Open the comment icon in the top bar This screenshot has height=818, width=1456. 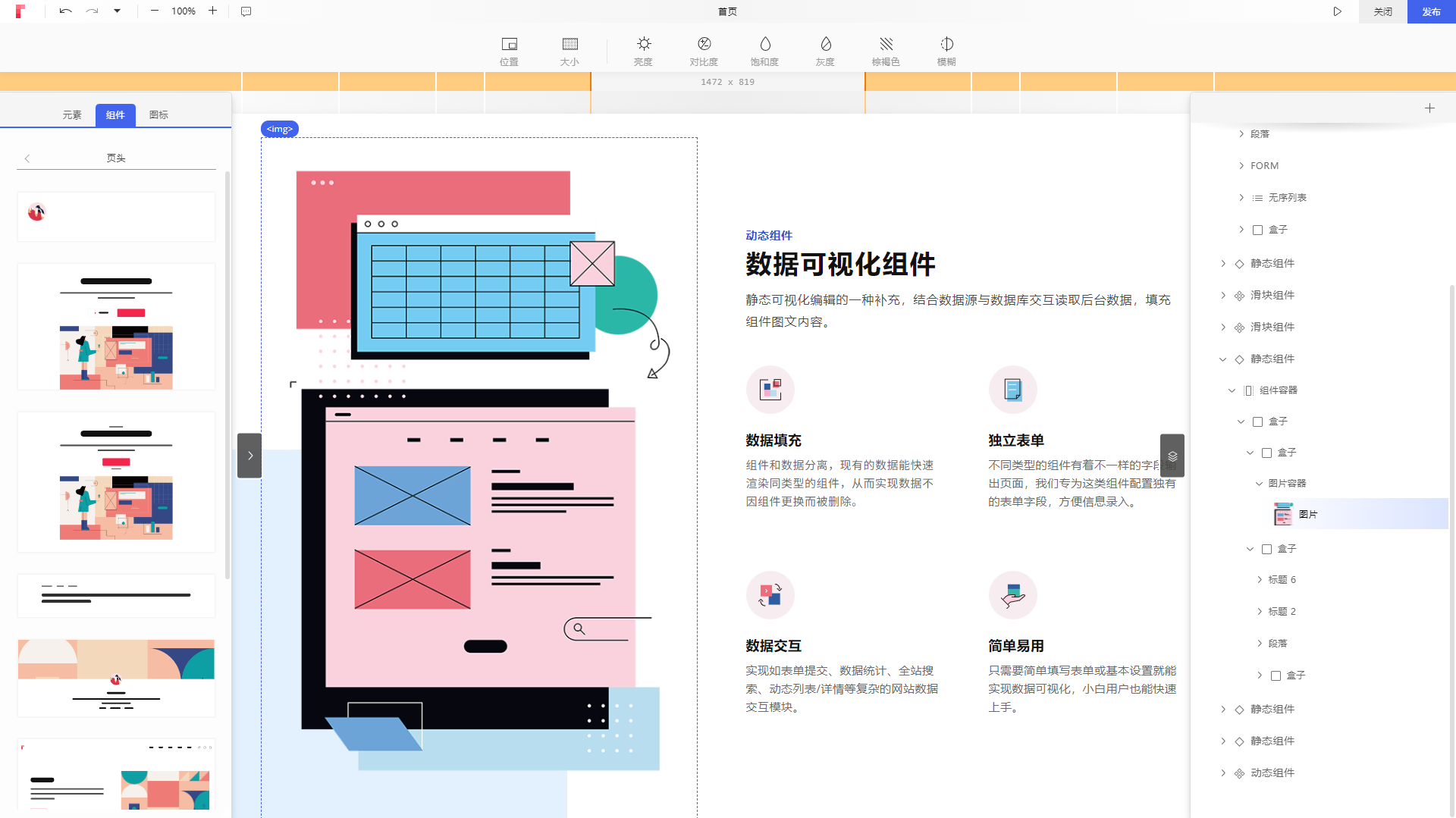(246, 11)
